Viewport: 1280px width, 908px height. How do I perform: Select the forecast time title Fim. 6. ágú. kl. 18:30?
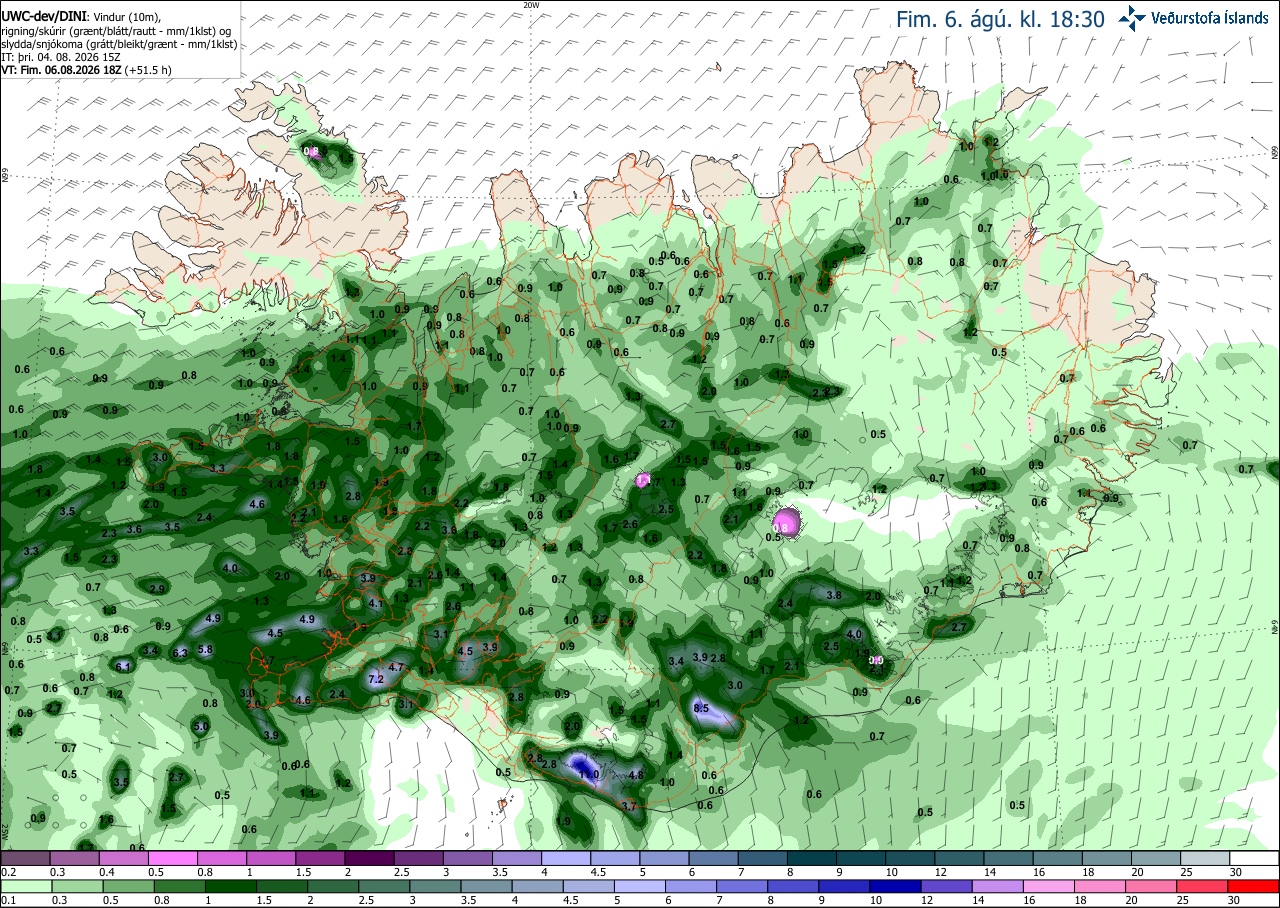1000,19
